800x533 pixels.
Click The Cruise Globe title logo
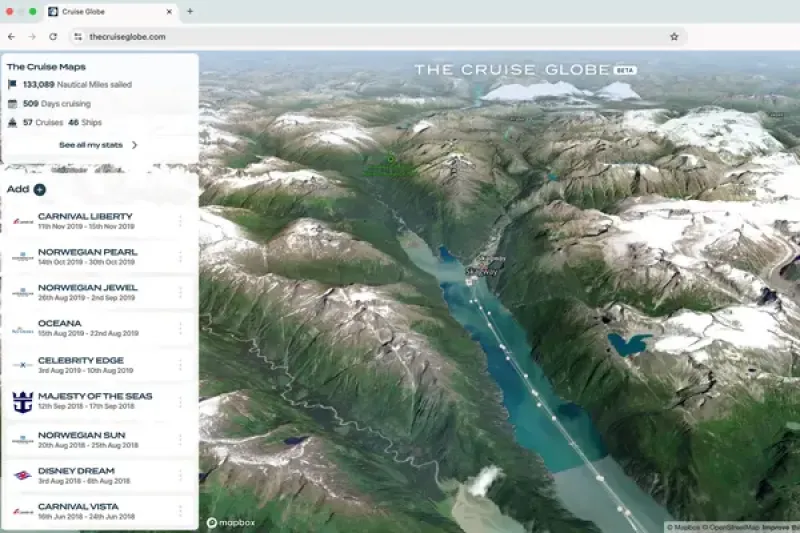(512, 70)
